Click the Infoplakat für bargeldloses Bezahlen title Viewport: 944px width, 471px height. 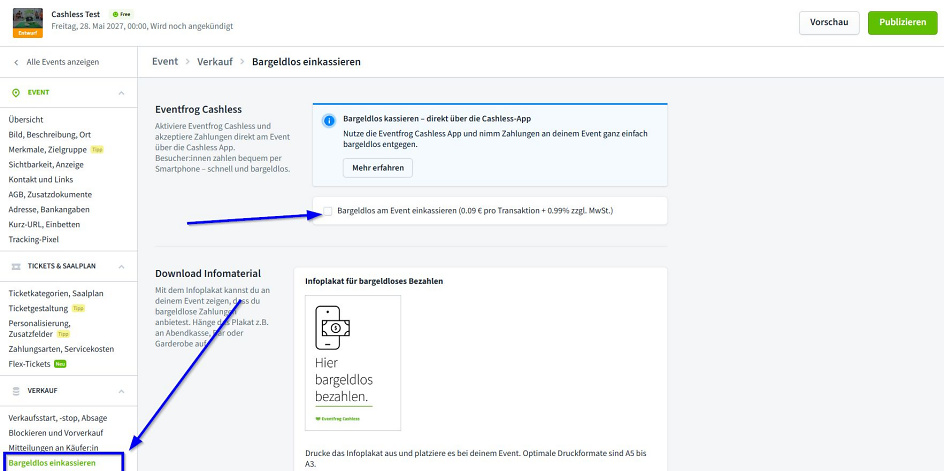pyautogui.click(x=374, y=281)
